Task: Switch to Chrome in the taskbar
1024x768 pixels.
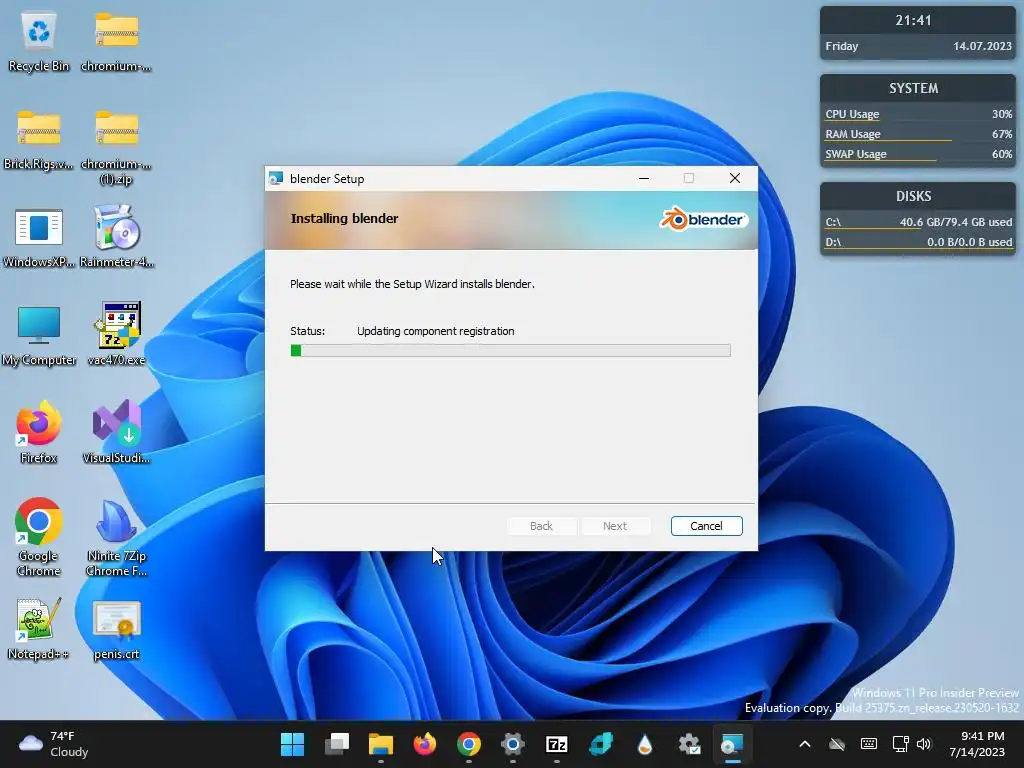Action: [469, 744]
